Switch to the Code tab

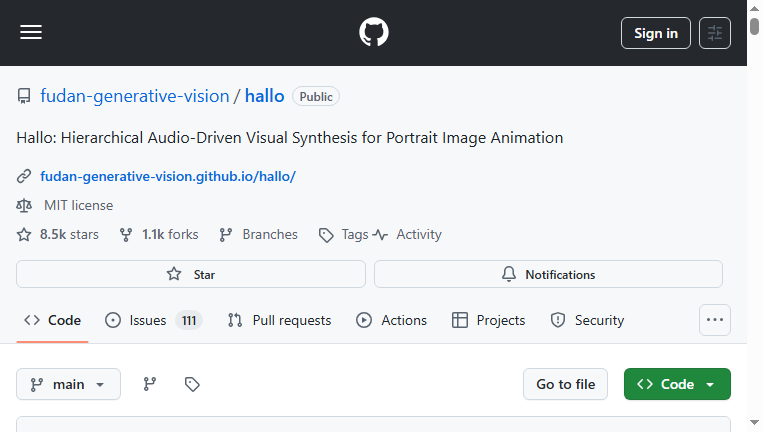[52, 320]
